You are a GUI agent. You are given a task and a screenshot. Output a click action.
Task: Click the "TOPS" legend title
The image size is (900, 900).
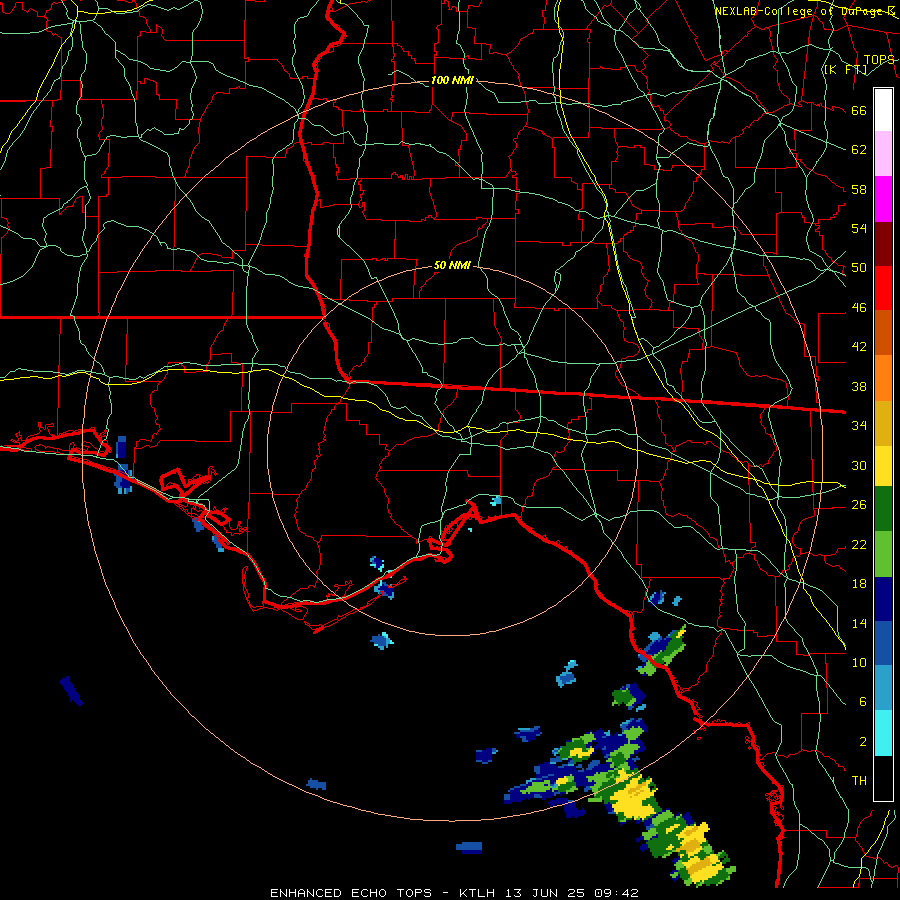(x=879, y=60)
